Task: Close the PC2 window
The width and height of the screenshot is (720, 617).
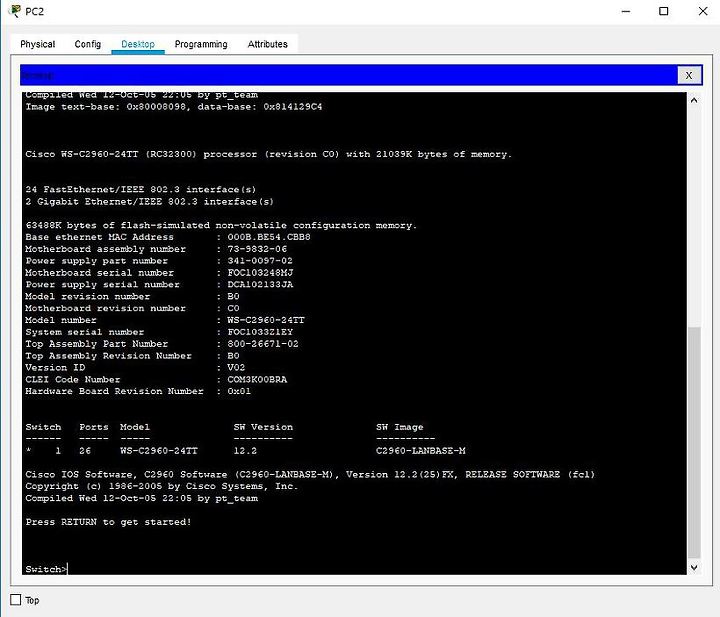Action: [x=703, y=11]
